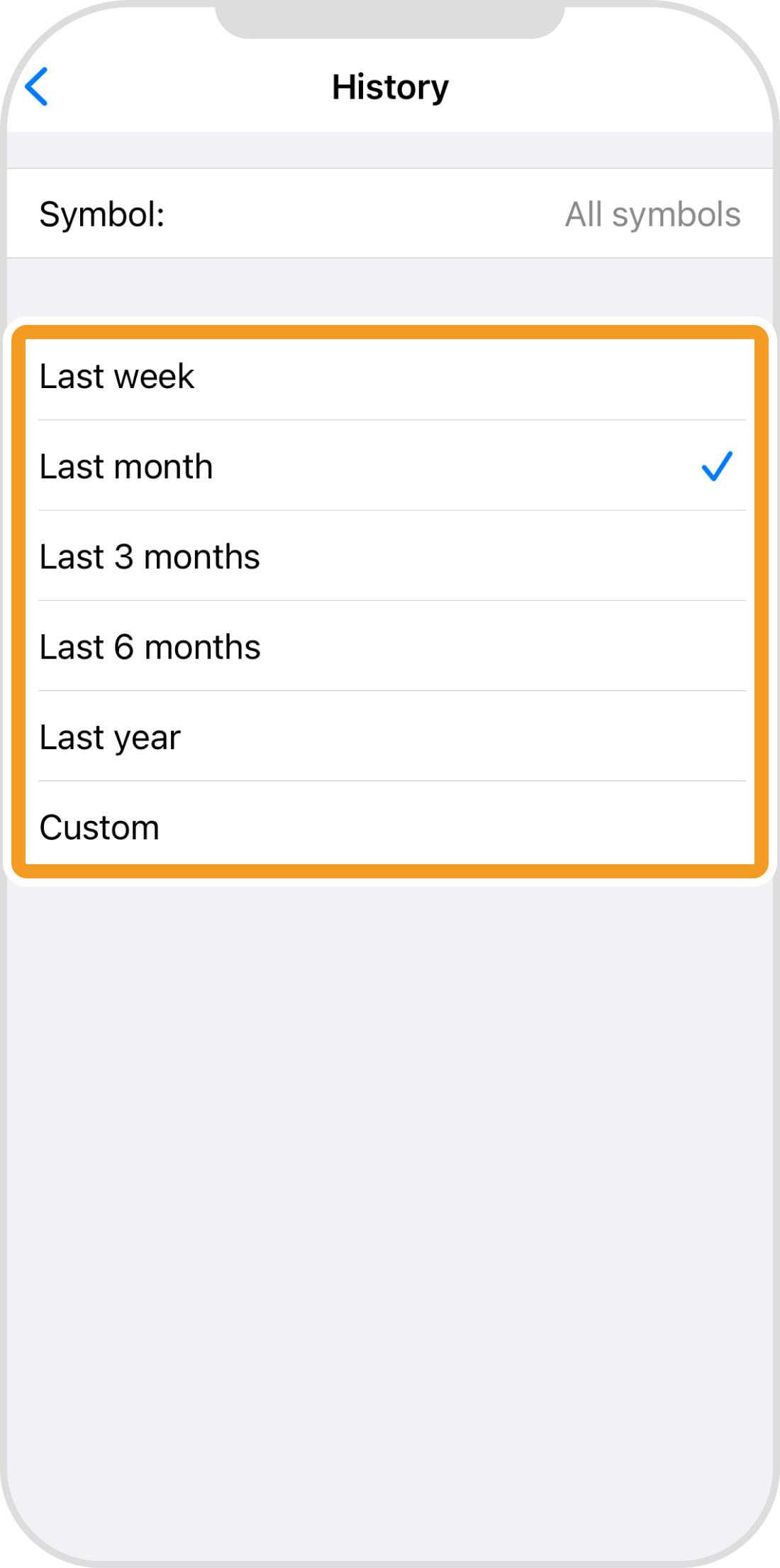The width and height of the screenshot is (780, 1568).
Task: Pick the Last 6 months option
Action: (x=150, y=646)
